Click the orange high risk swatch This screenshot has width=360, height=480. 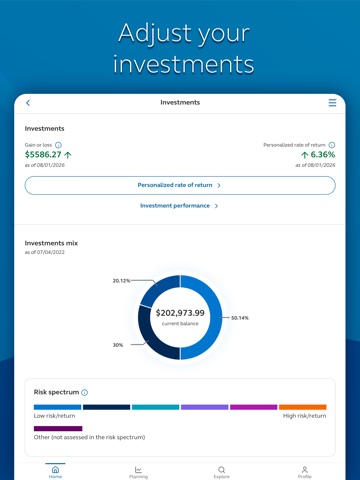[x=303, y=407]
